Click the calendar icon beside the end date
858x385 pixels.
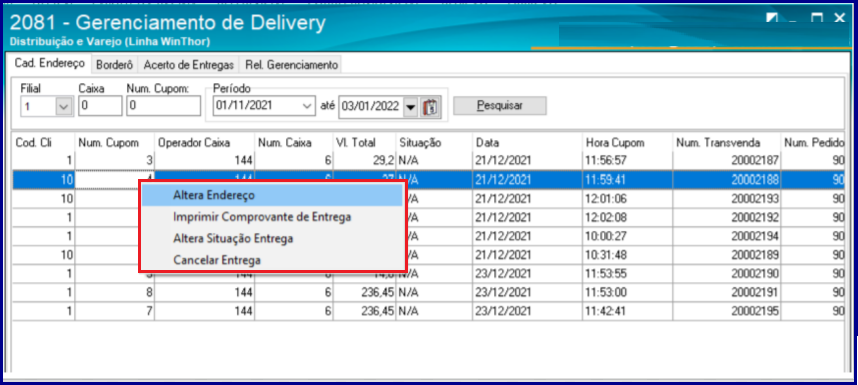point(430,107)
